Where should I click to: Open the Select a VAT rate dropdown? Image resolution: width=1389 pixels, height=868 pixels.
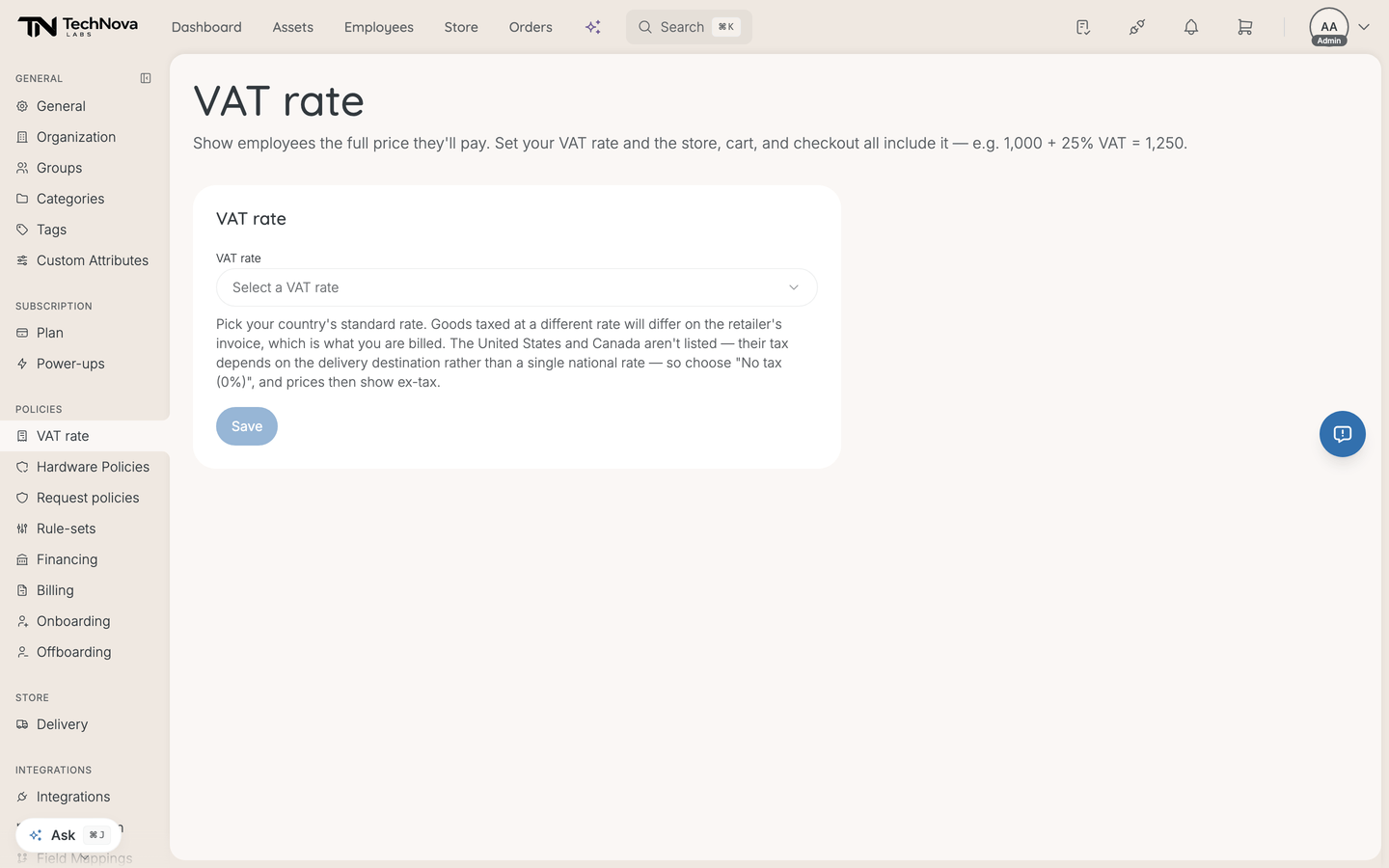coord(517,287)
